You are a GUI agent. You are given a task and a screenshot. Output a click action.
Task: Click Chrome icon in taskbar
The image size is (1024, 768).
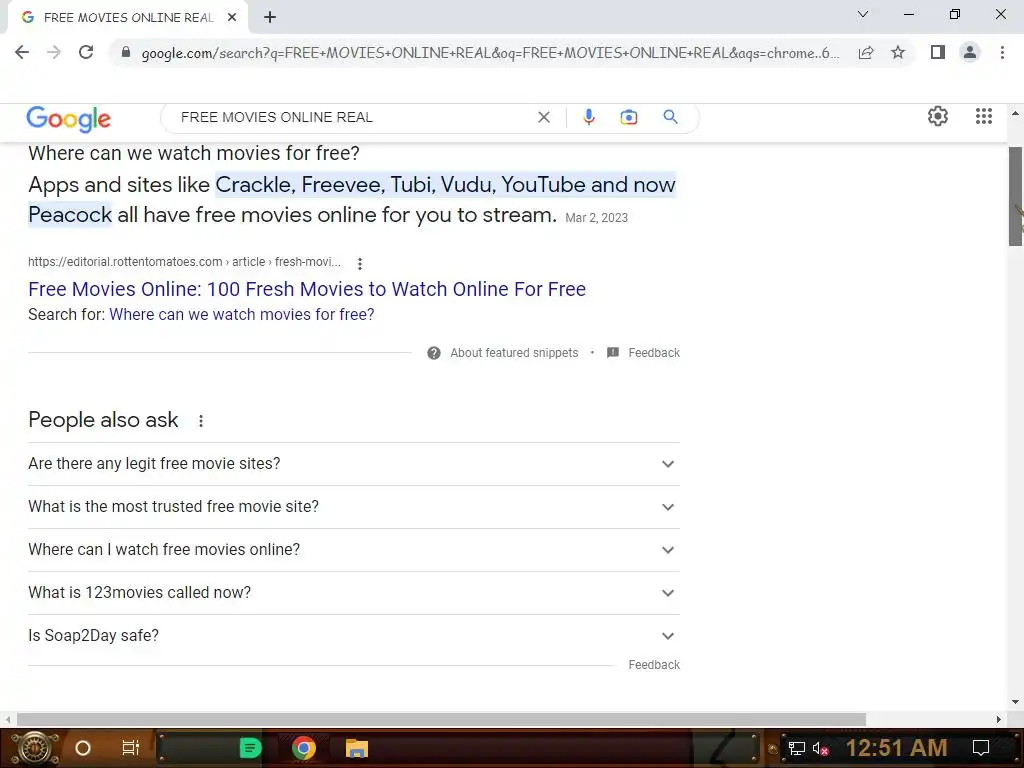[304, 748]
